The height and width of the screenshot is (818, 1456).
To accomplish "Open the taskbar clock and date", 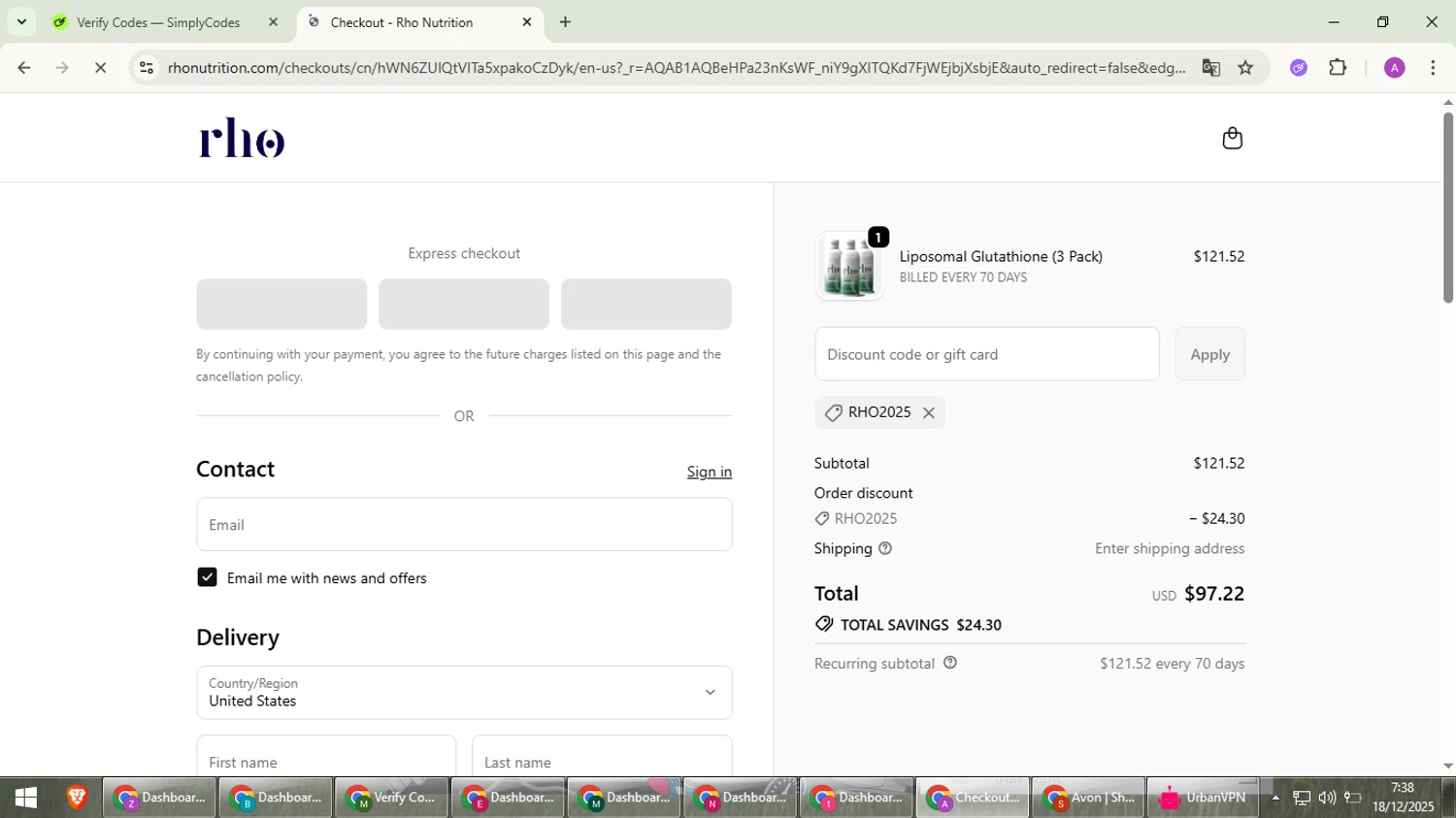I will 1403,798.
